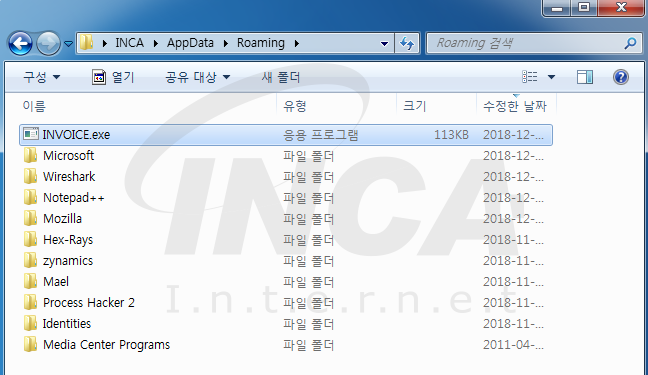Viewport: 648px width, 375px height.
Task: Click the 2011-04 date of Media Center Programs
Action: [513, 345]
